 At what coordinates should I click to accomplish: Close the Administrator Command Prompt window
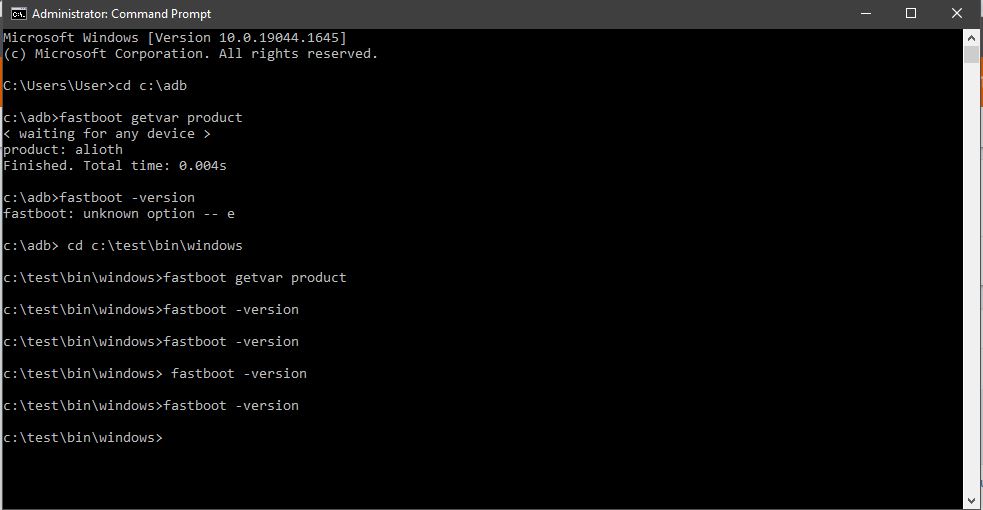pyautogui.click(x=957, y=14)
